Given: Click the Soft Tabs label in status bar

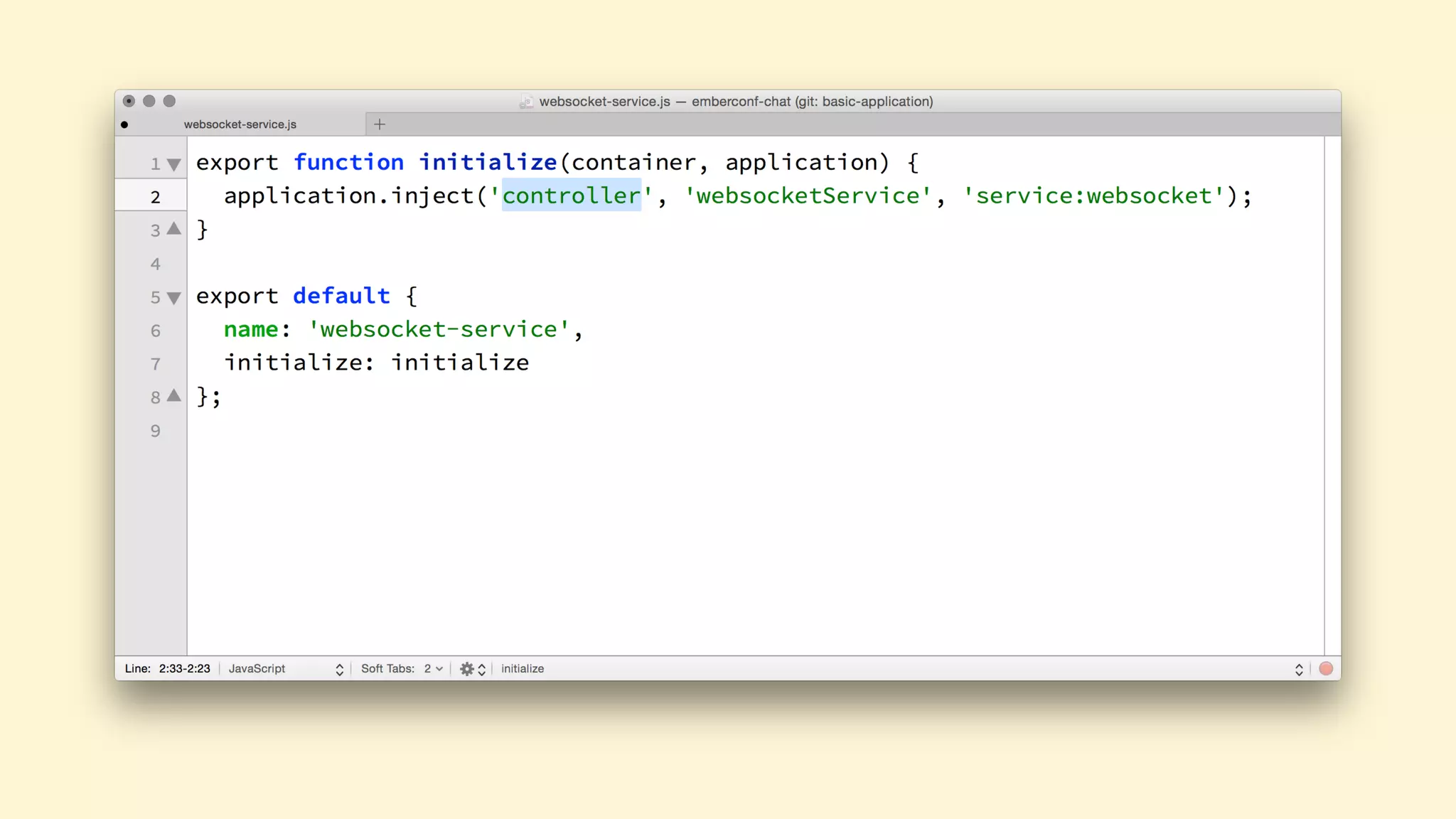Looking at the screenshot, I should pos(387,668).
